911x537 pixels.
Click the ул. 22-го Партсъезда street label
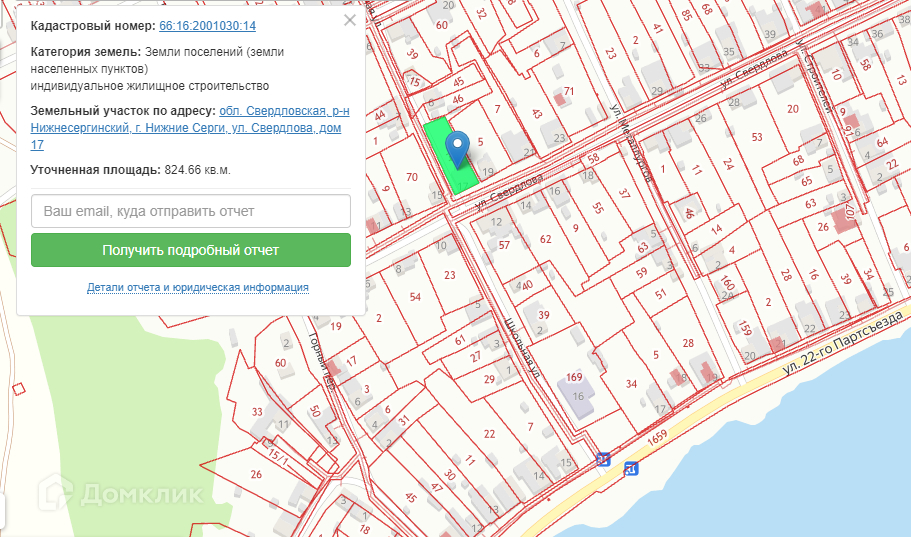(x=842, y=342)
